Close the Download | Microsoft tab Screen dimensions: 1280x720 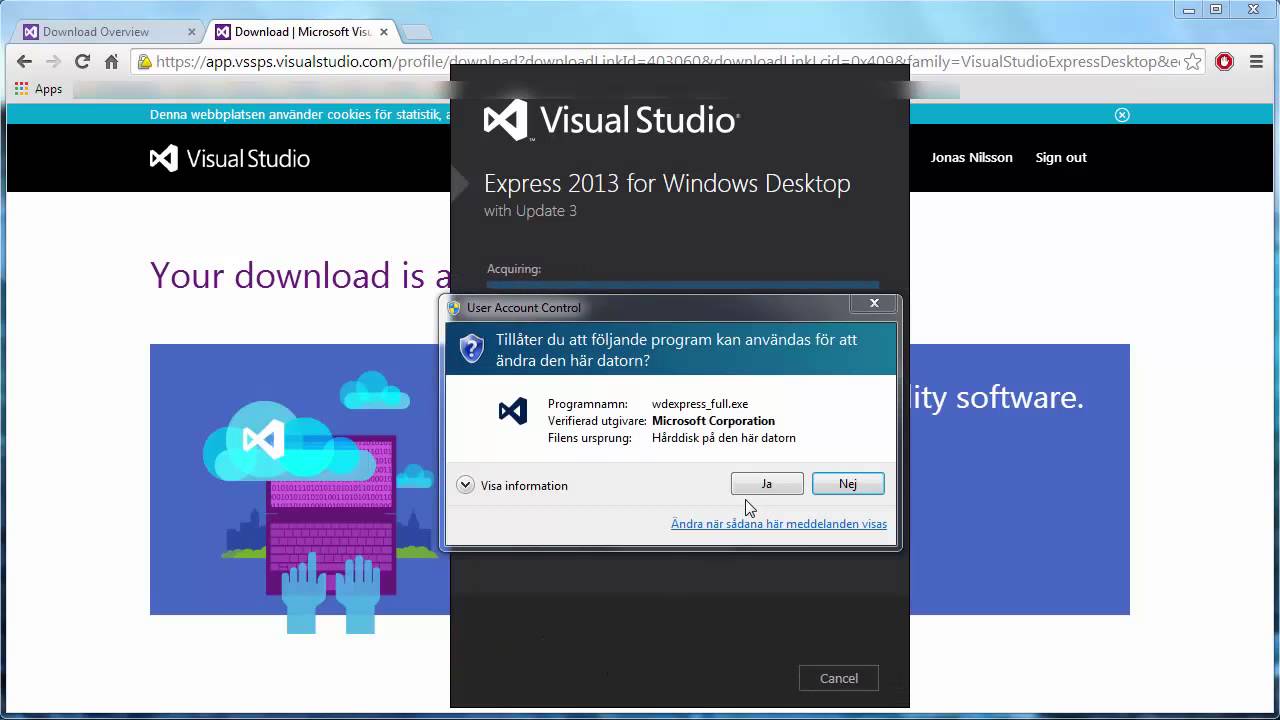(383, 32)
